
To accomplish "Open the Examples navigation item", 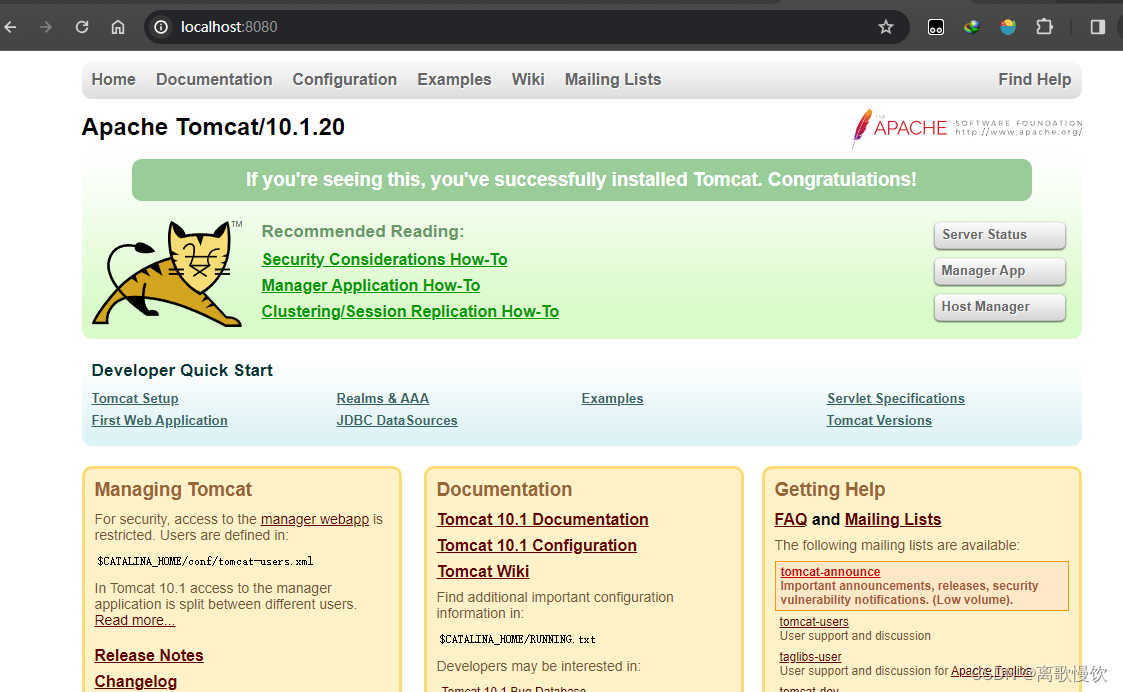I will (x=454, y=80).
